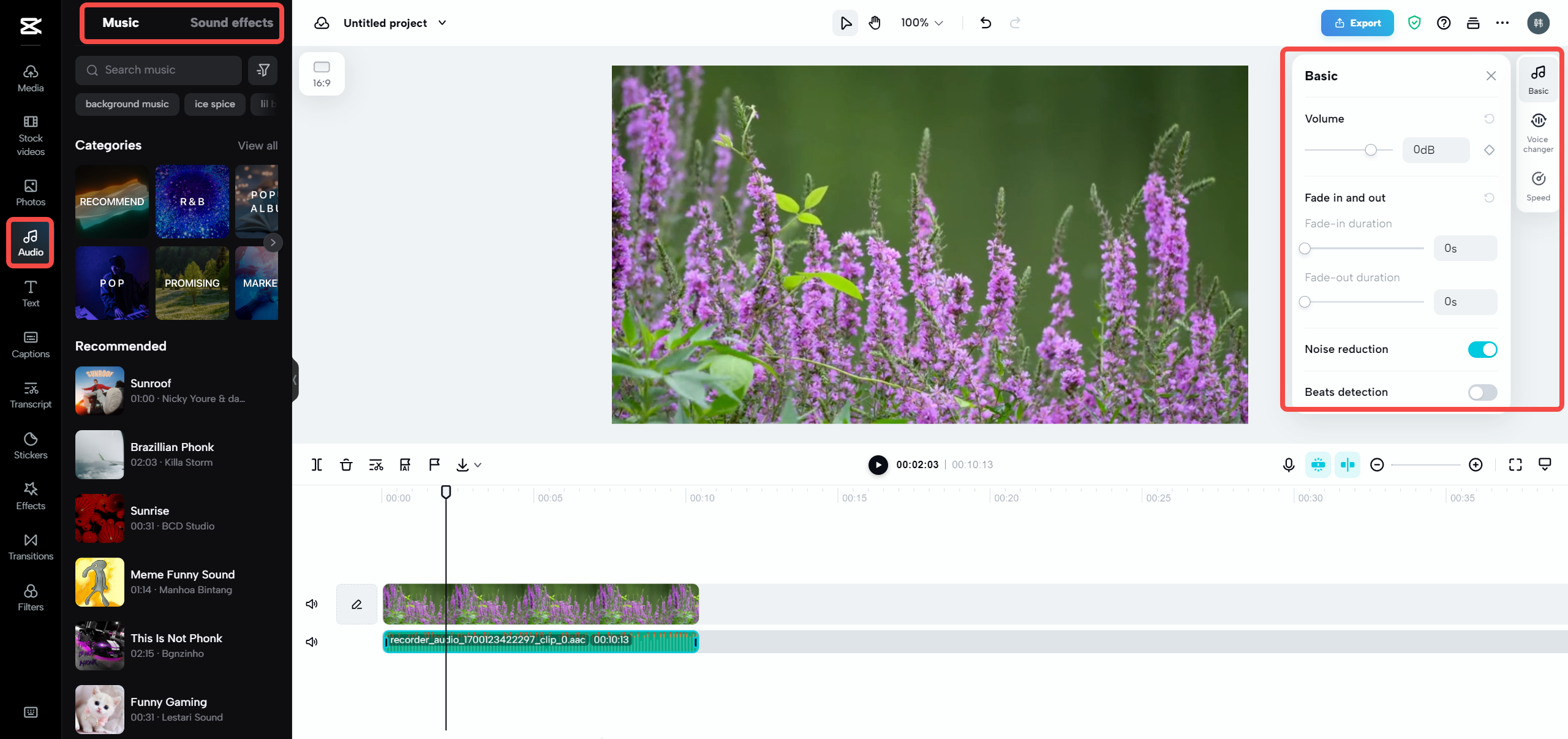Viewport: 1568px width, 739px height.
Task: Split the clip at the playhead
Action: (x=316, y=464)
